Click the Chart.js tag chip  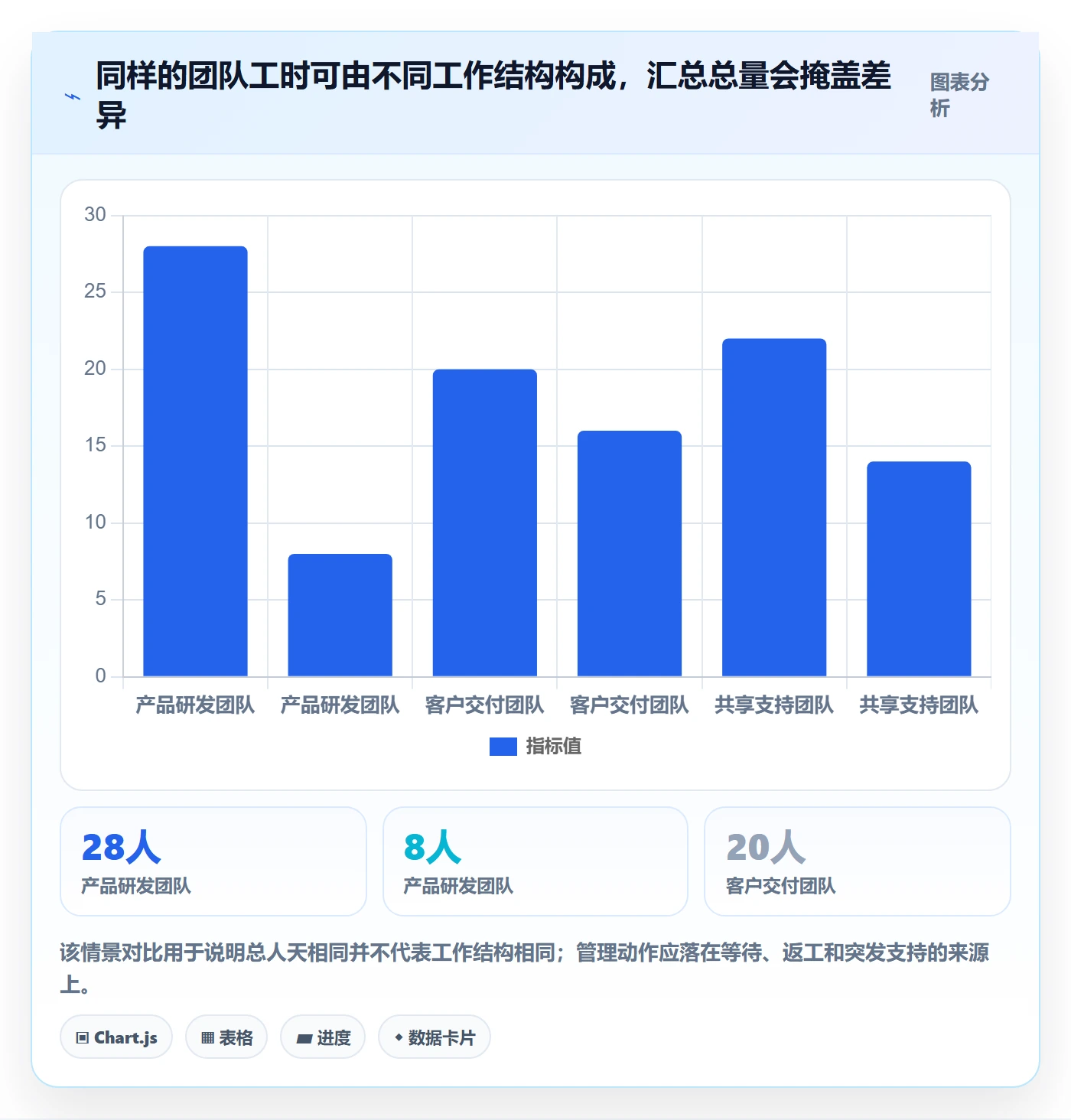(116, 1037)
